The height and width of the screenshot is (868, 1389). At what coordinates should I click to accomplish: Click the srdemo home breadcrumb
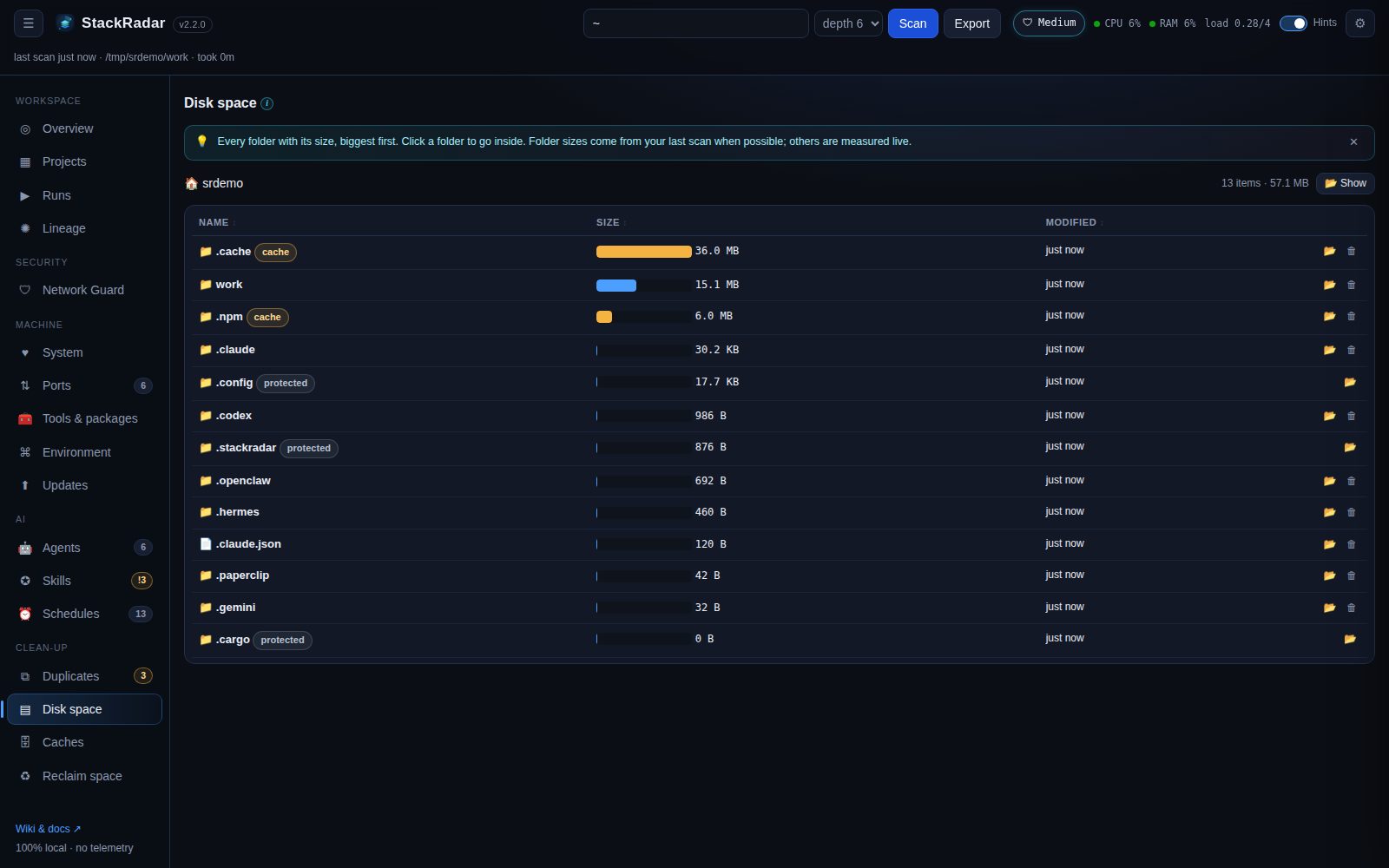pos(214,183)
